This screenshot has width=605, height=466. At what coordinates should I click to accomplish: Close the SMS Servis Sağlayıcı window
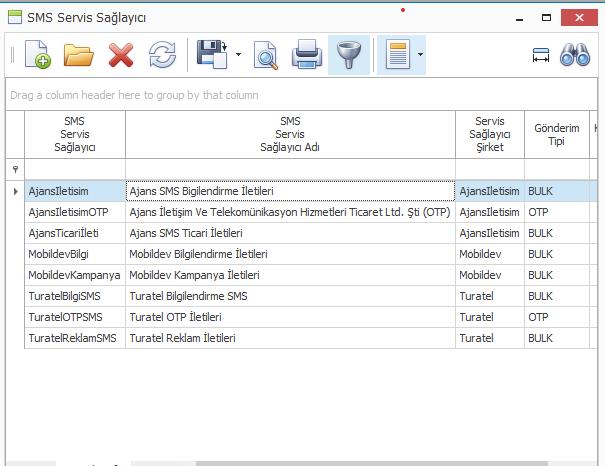(579, 17)
